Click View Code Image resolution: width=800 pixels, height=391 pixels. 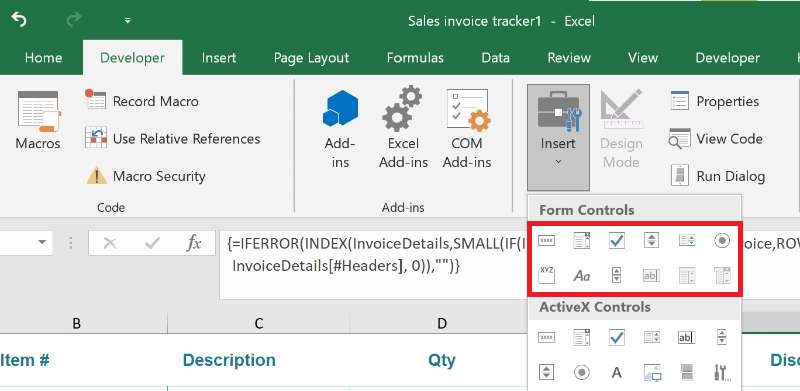click(716, 139)
